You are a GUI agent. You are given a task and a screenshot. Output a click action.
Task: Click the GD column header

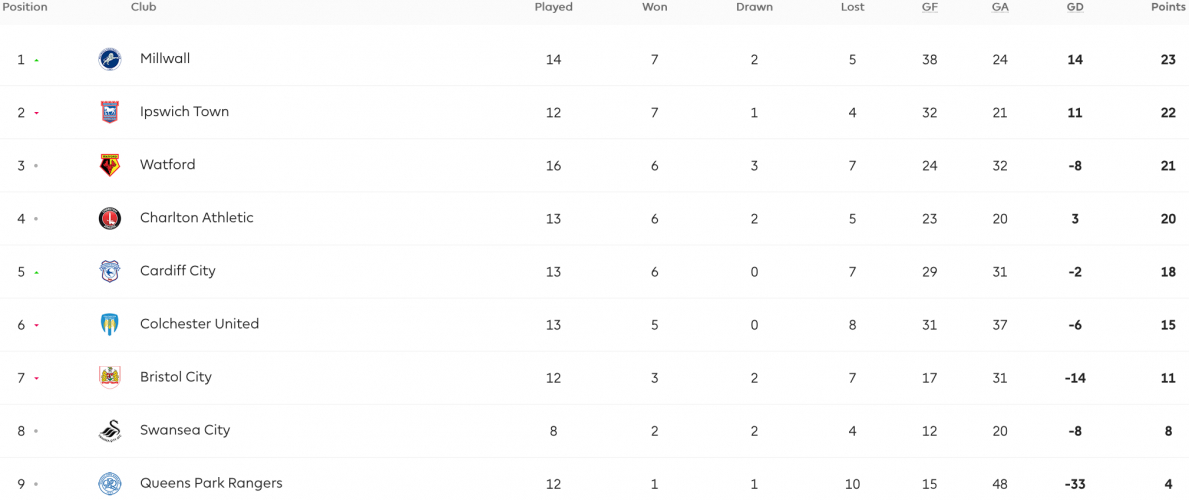point(1074,8)
